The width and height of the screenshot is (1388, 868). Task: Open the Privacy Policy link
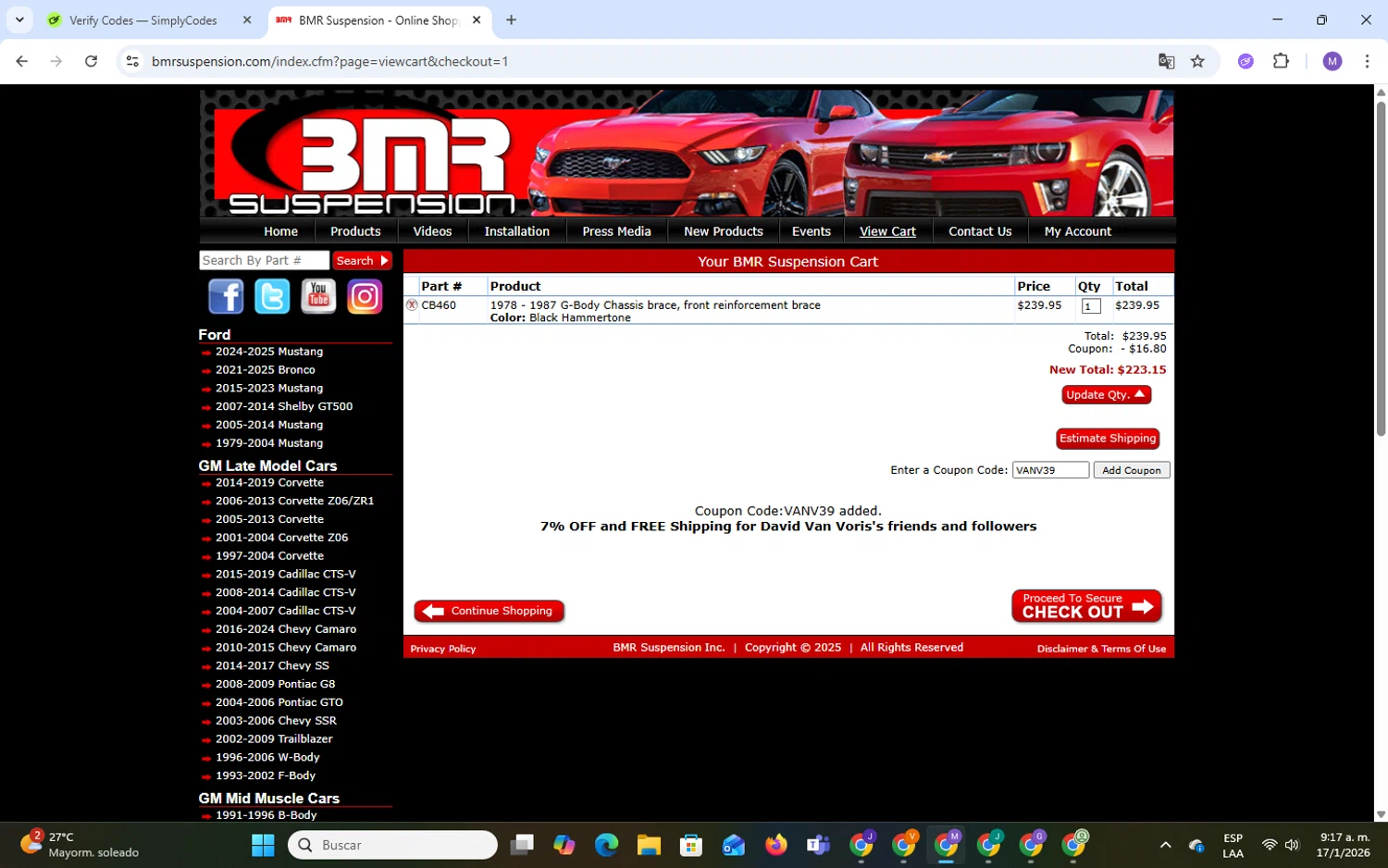point(442,649)
